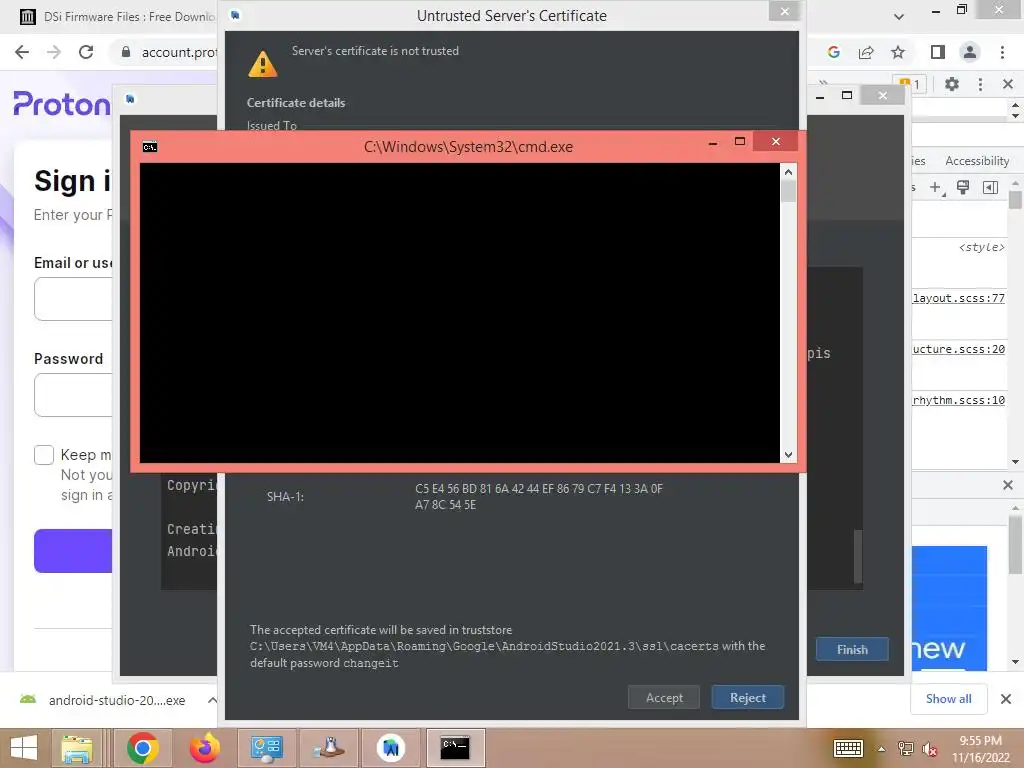Go back in Chrome browser
The width and height of the screenshot is (1024, 768).
[22, 52]
